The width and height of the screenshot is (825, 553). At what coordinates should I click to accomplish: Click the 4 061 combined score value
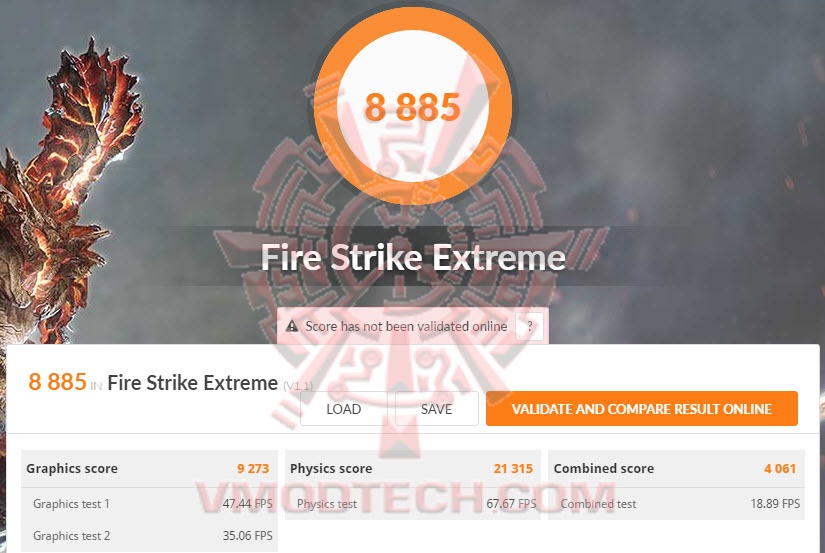tap(780, 468)
